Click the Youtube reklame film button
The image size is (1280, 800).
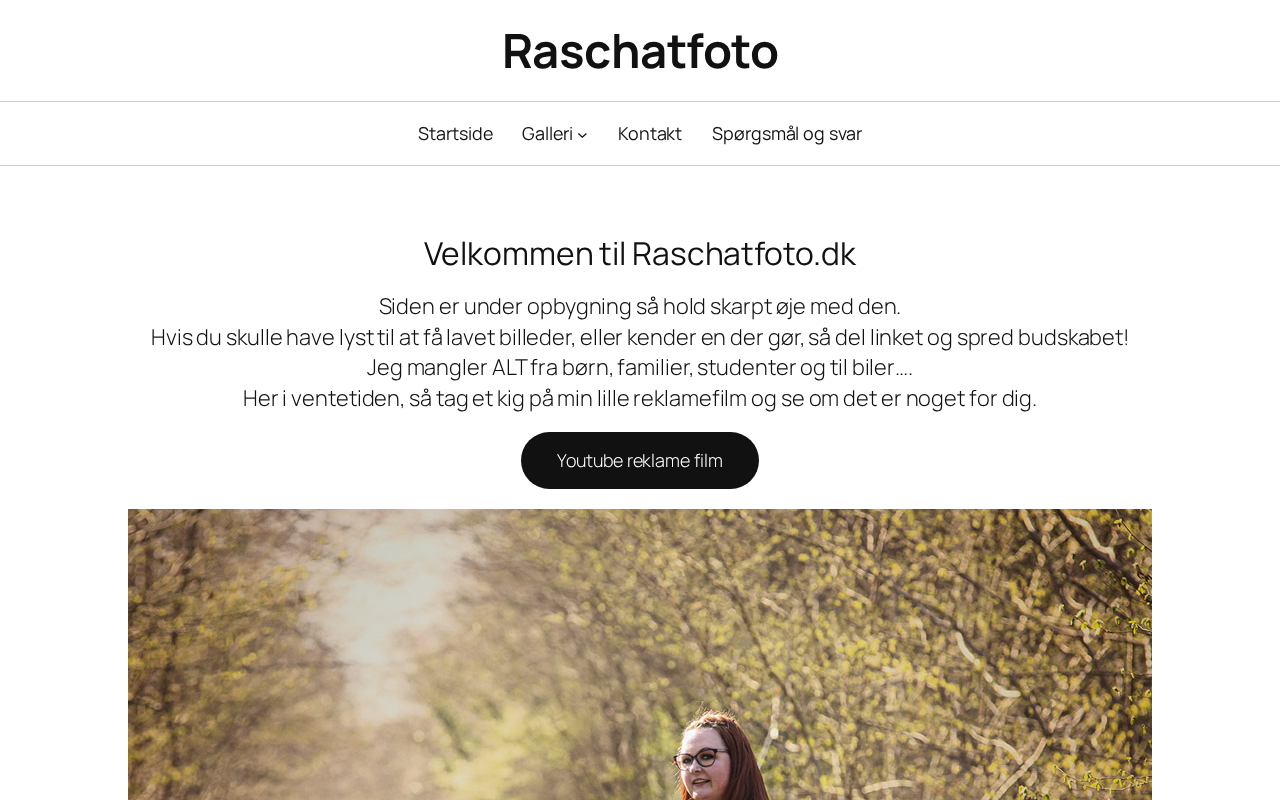(640, 460)
